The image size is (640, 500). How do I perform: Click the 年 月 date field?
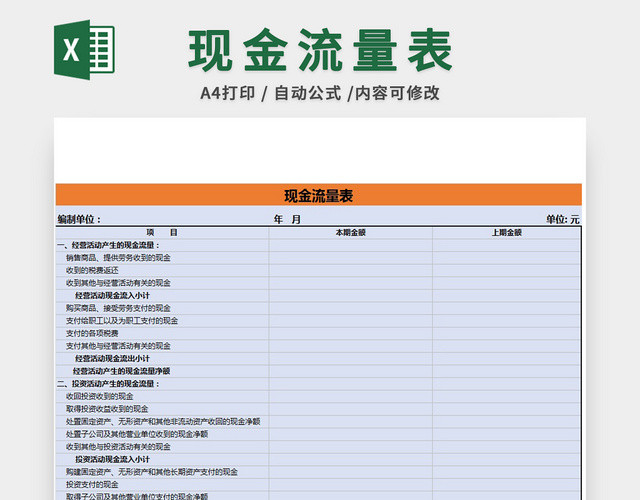(x=287, y=219)
